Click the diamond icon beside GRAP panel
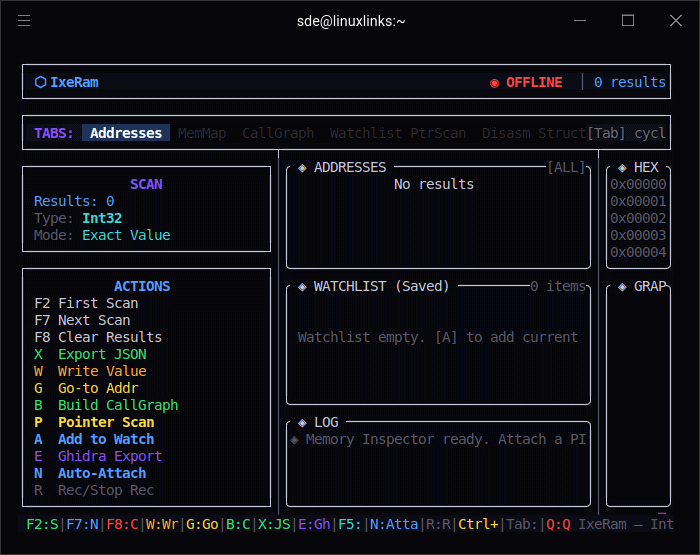The width and height of the screenshot is (700, 555). pos(622,286)
